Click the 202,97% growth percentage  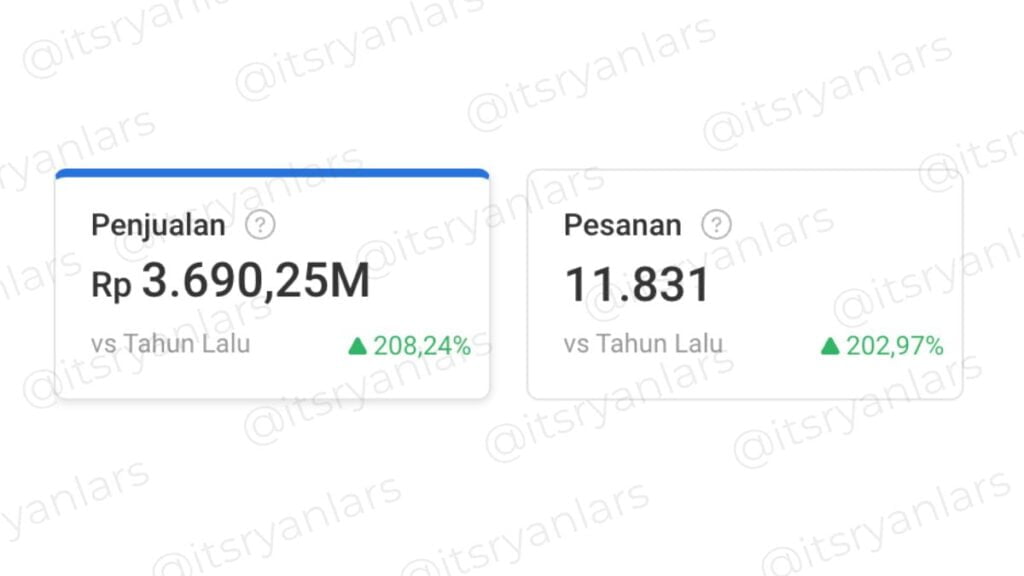894,346
